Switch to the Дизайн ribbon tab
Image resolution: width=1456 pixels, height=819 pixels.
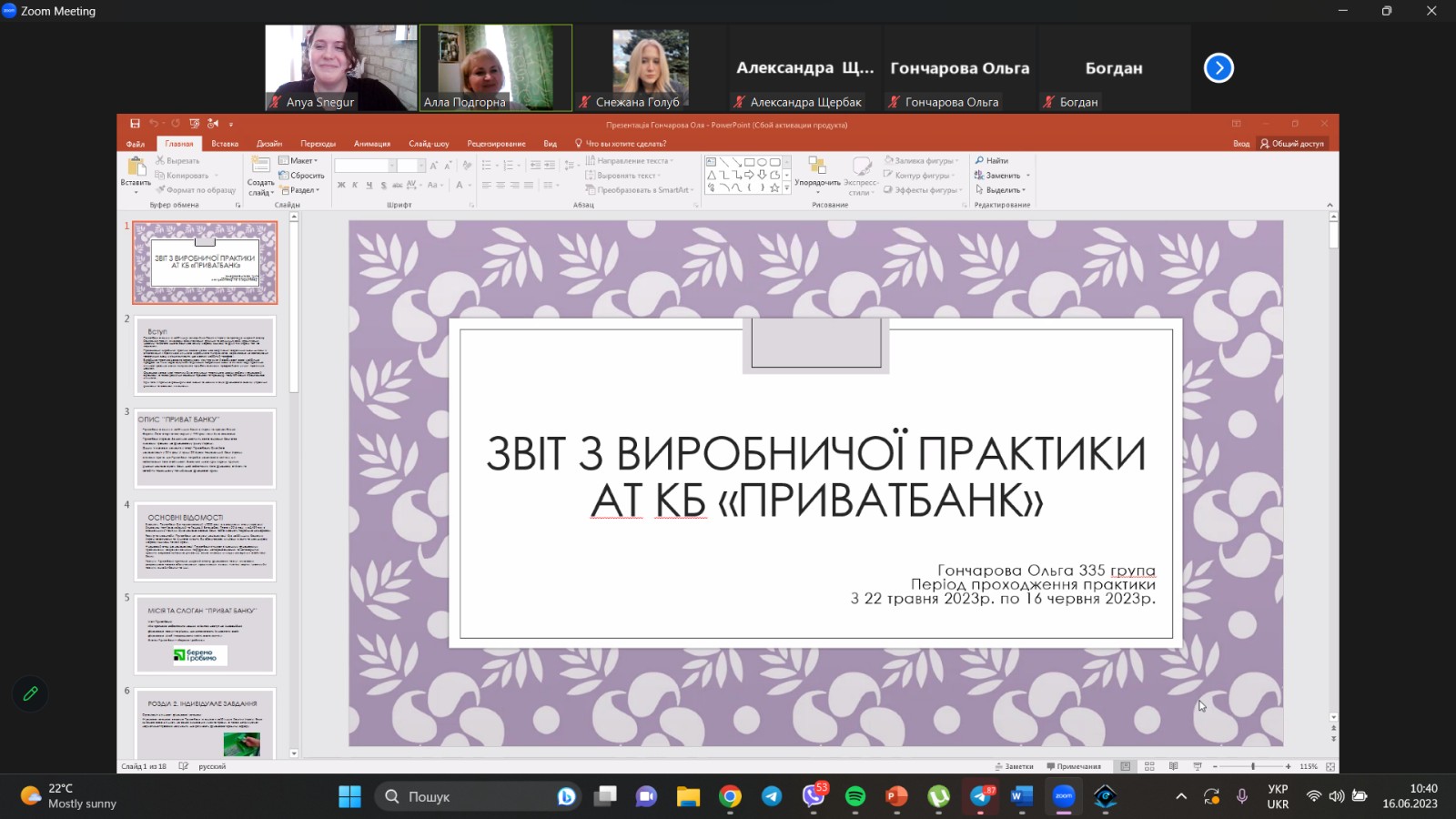point(269,144)
